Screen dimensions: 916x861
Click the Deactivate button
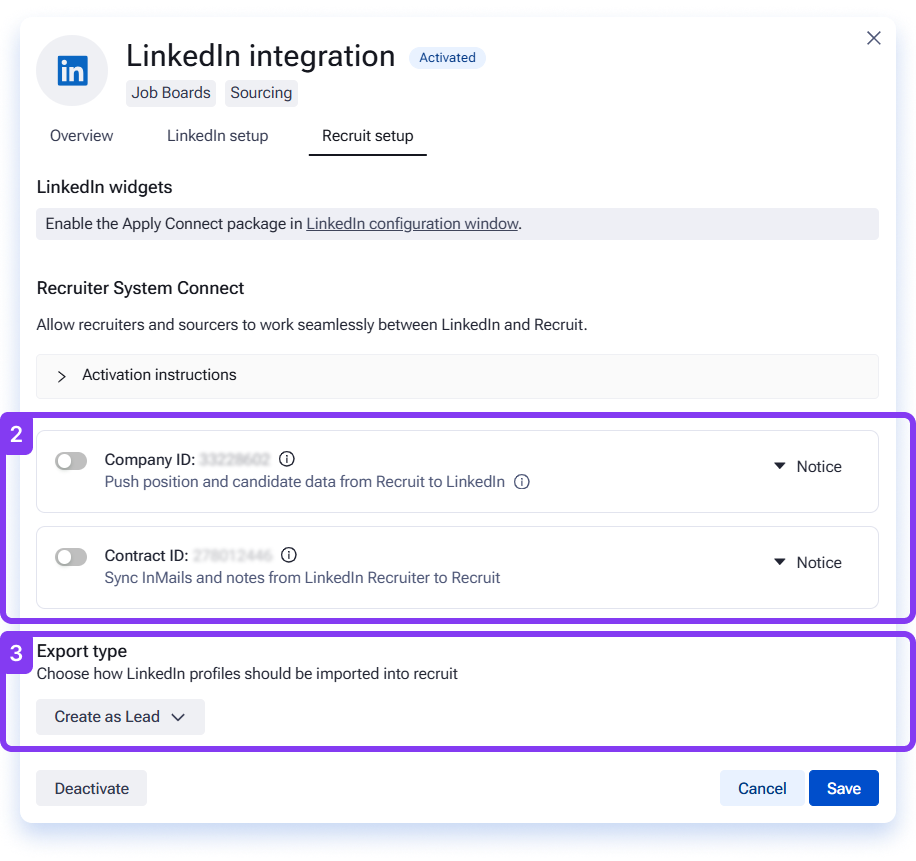pos(92,788)
